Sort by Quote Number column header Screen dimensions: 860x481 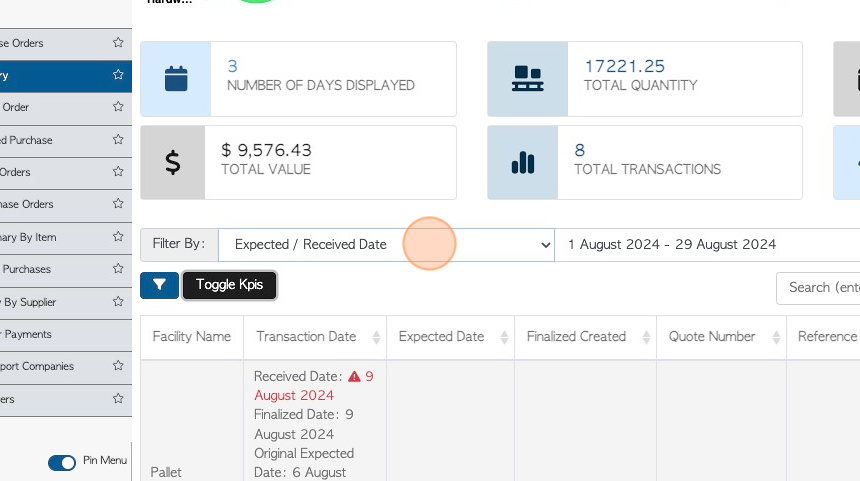point(711,337)
